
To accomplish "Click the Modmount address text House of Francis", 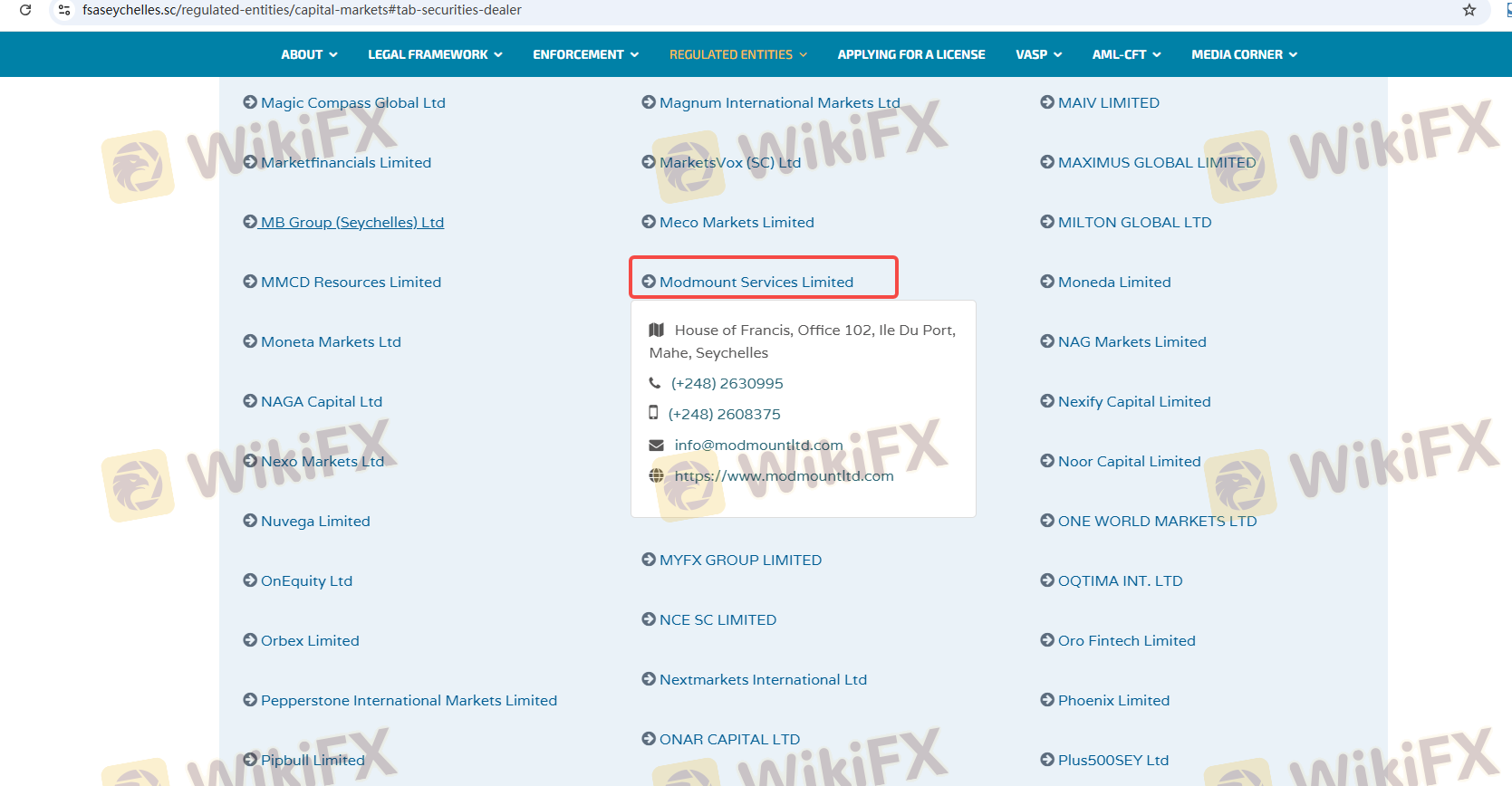I will coord(803,341).
